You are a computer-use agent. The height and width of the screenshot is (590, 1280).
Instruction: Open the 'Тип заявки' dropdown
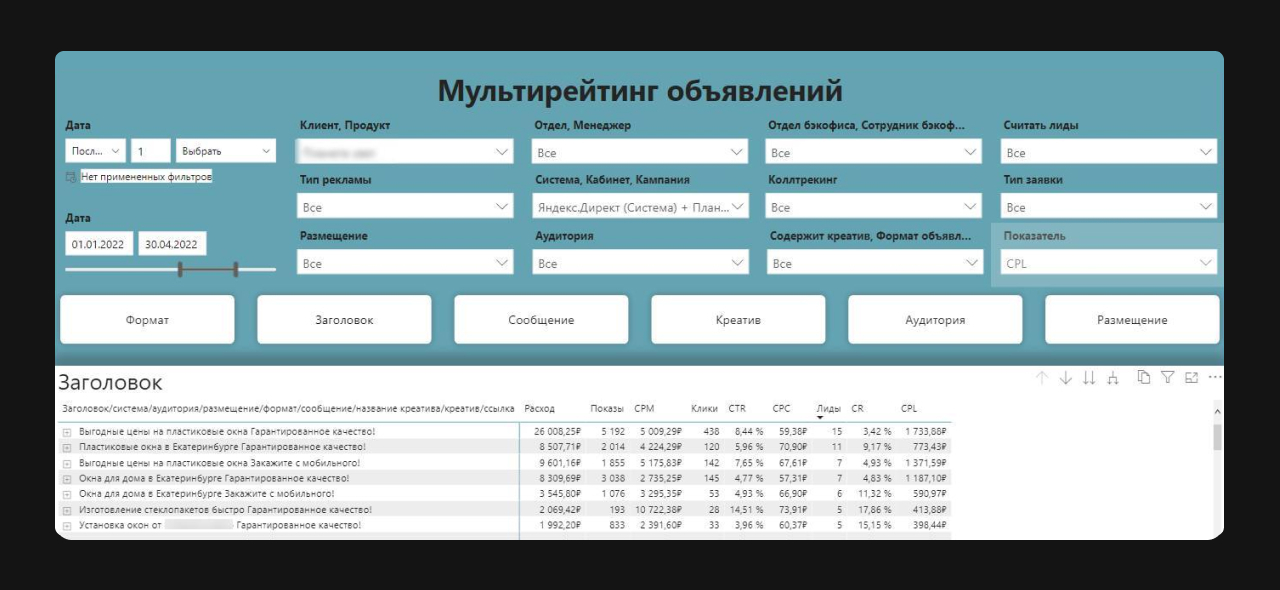[x=1109, y=207]
